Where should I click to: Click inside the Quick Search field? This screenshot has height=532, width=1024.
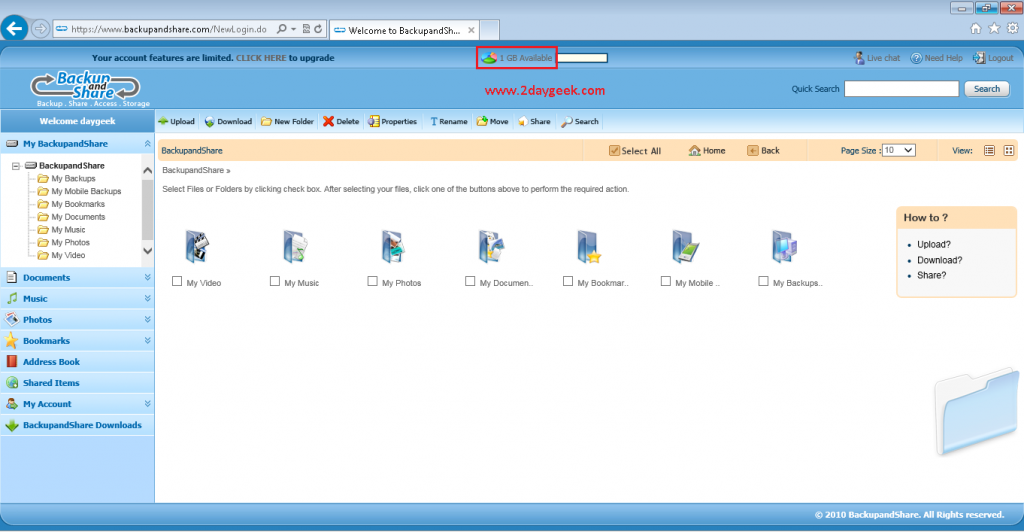[x=901, y=89]
